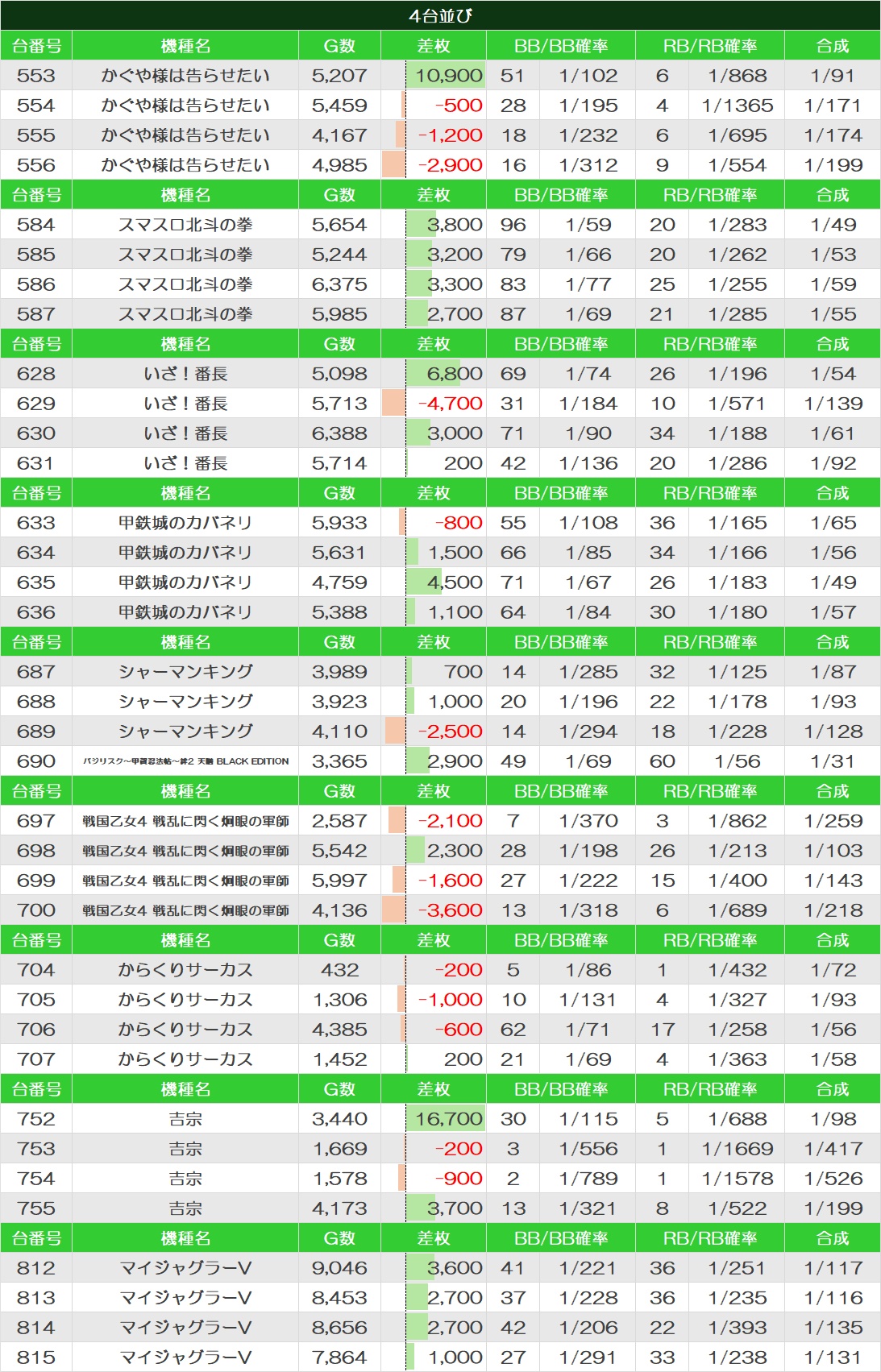Image resolution: width=881 pixels, height=1372 pixels.
Task: Select G数 value 8,656 for machine 814
Action: (339, 1328)
